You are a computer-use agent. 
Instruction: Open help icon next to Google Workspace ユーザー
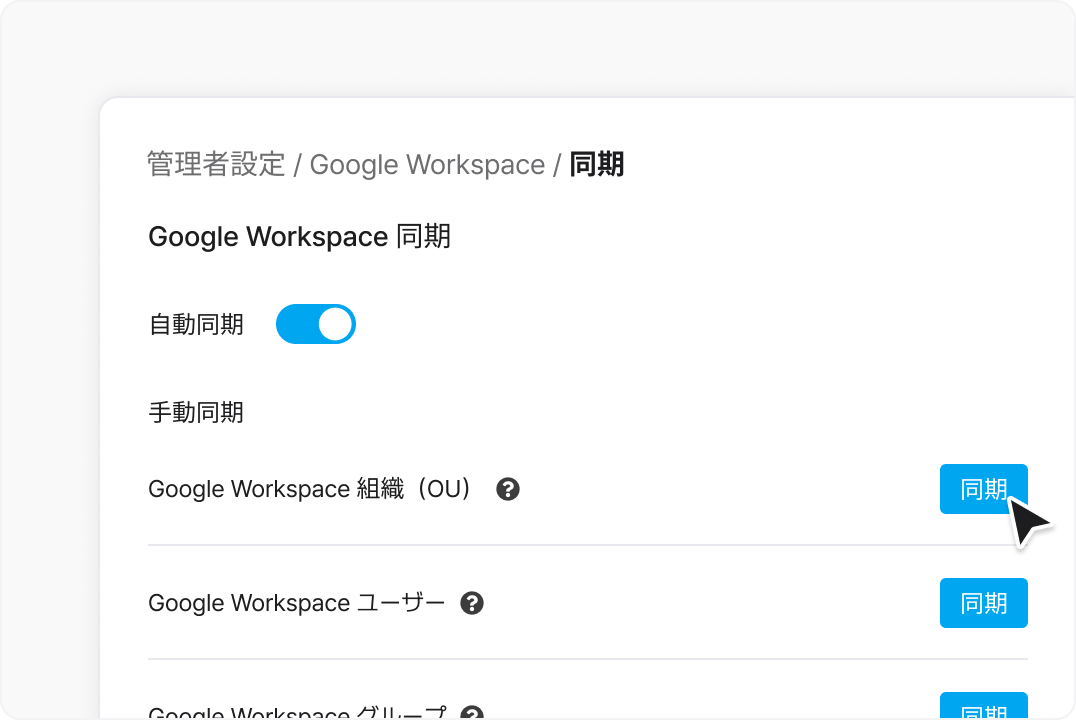coord(472,603)
